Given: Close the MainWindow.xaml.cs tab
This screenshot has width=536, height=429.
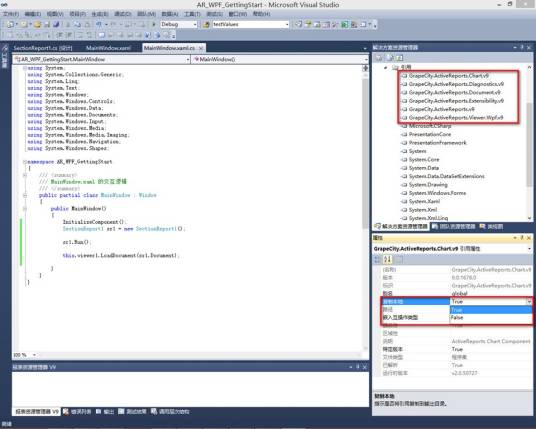Looking at the screenshot, I should point(201,48).
